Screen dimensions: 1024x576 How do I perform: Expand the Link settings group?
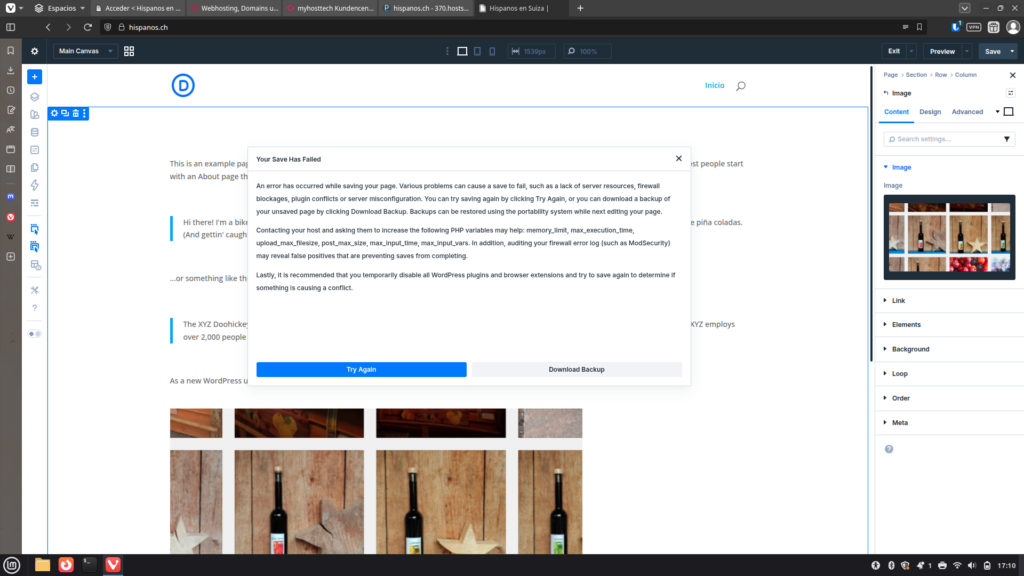click(898, 300)
